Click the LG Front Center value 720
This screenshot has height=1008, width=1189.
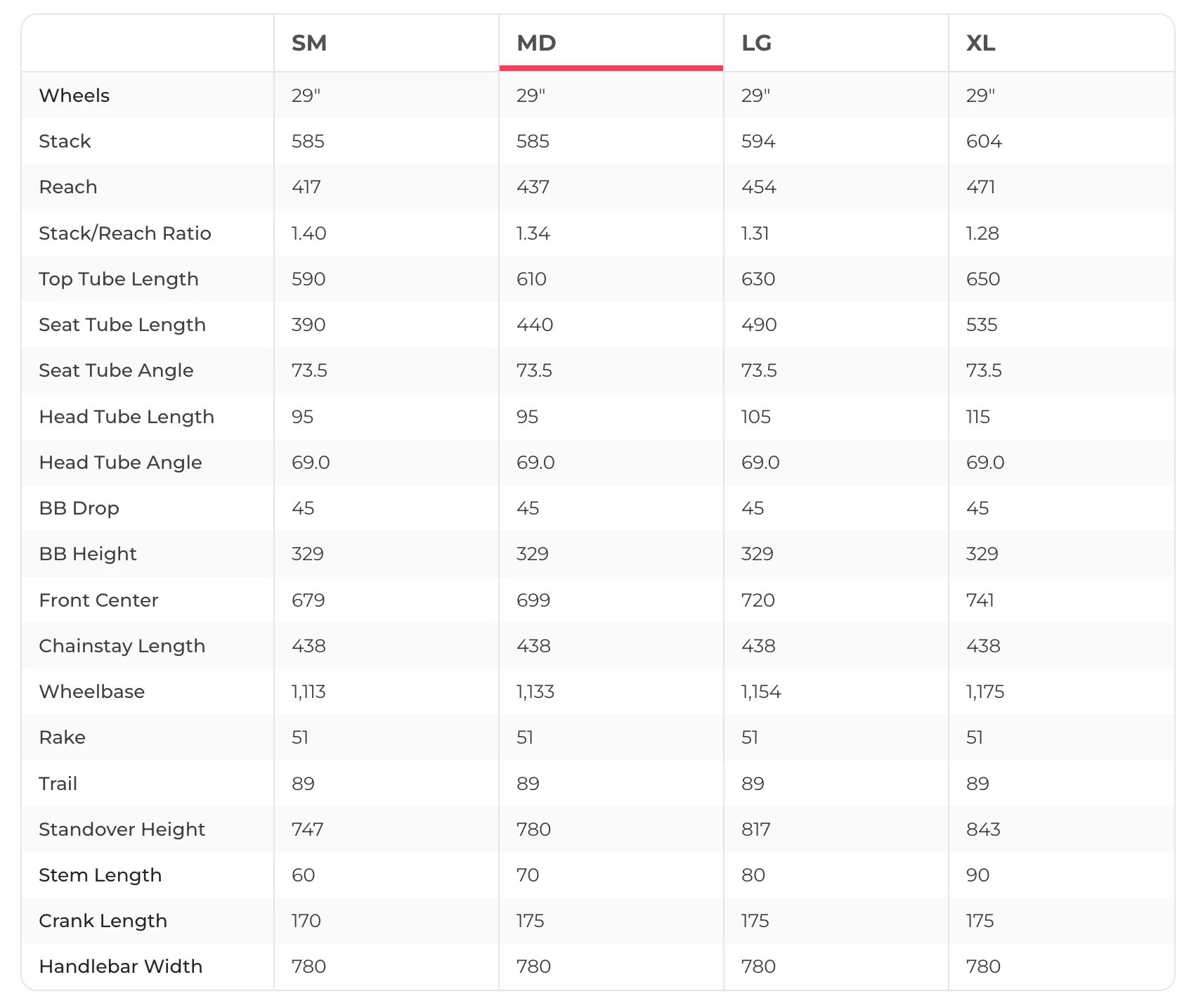tap(758, 600)
